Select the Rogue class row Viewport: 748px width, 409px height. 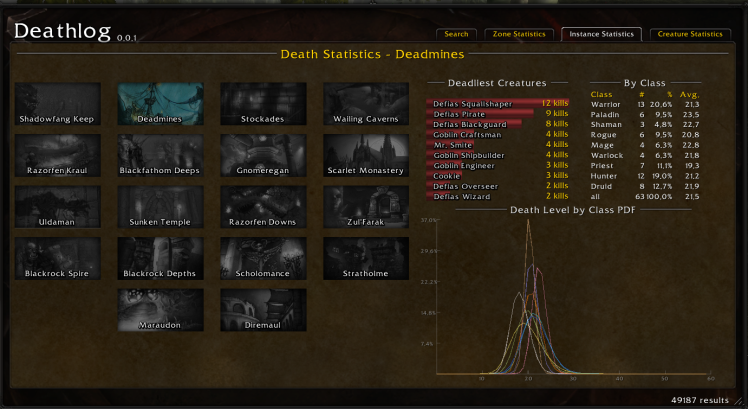(x=645, y=135)
